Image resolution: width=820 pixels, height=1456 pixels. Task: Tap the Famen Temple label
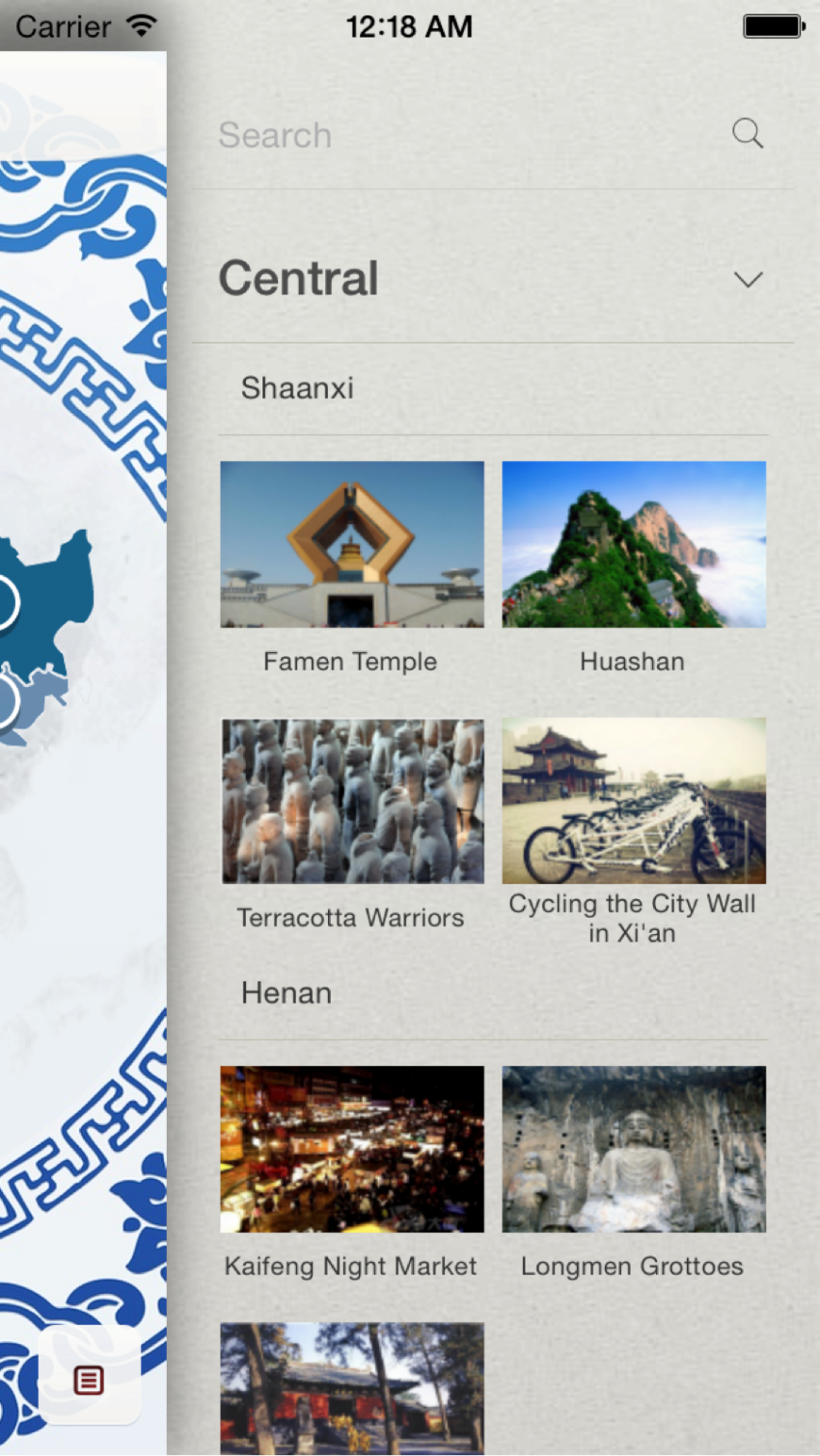coord(350,662)
